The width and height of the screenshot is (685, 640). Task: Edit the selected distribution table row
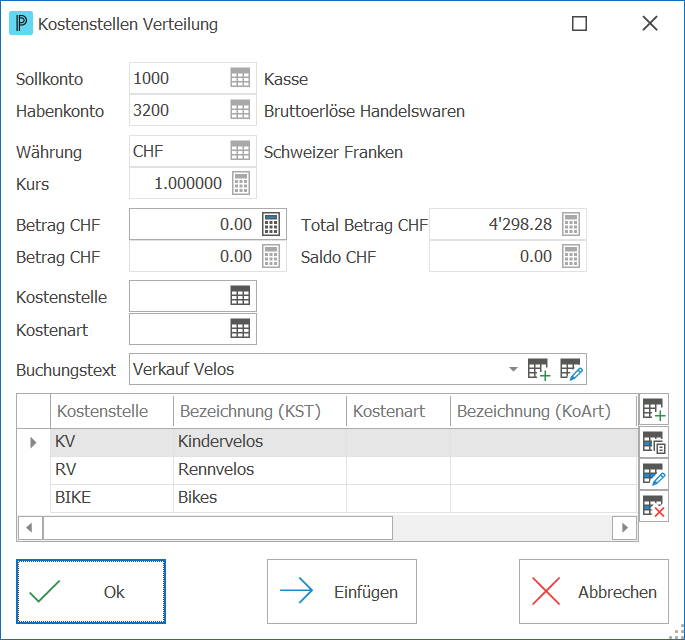pyautogui.click(x=654, y=474)
